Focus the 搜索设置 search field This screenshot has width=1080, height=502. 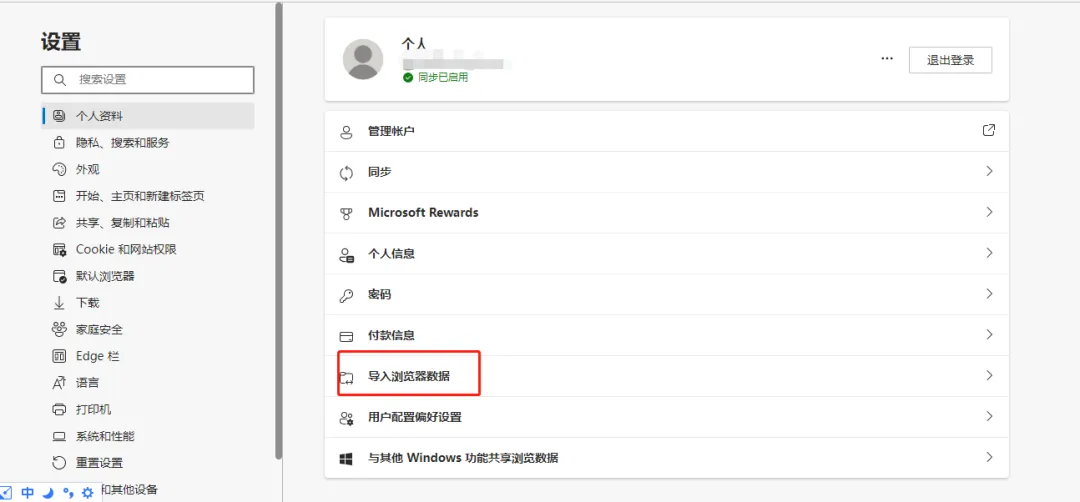point(147,80)
